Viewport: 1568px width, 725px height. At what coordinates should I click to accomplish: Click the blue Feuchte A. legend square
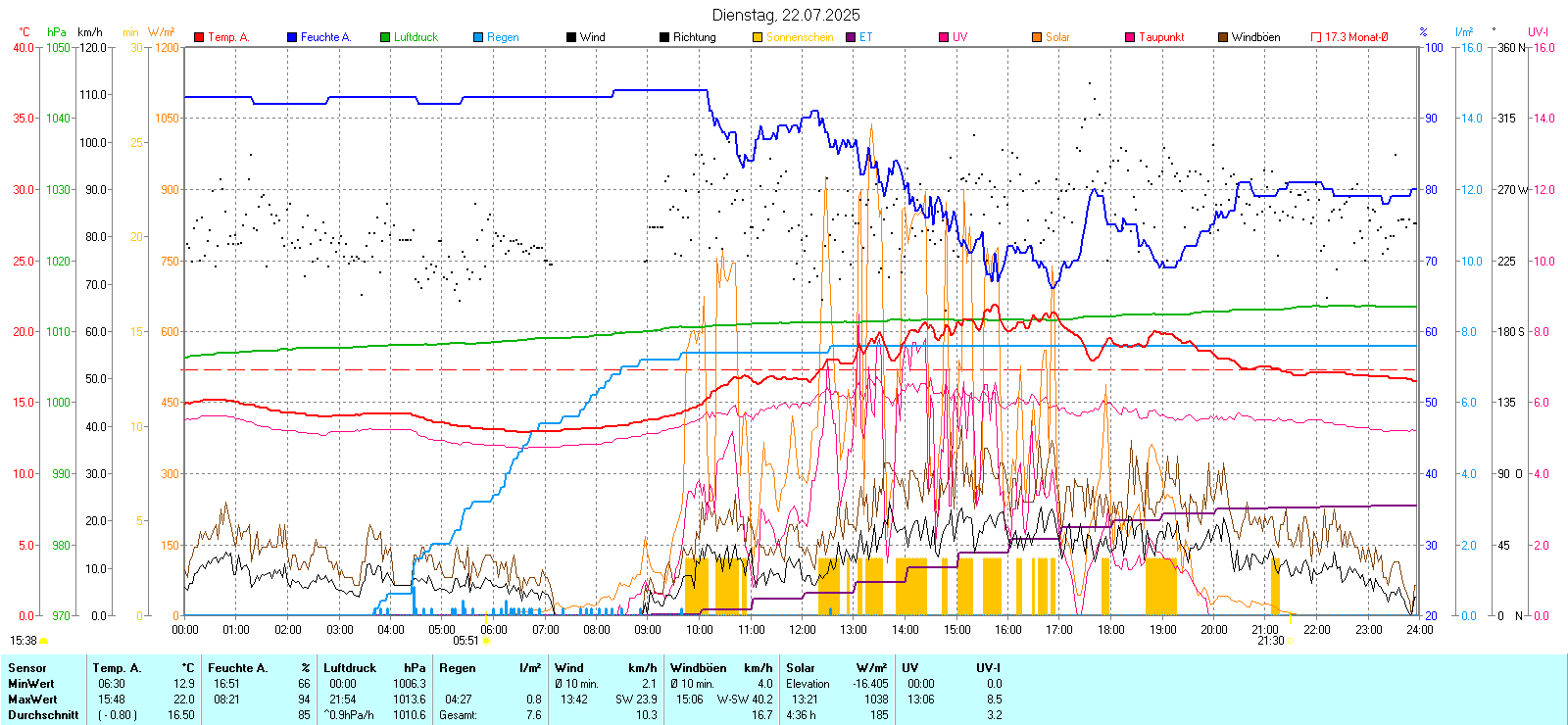[x=292, y=37]
